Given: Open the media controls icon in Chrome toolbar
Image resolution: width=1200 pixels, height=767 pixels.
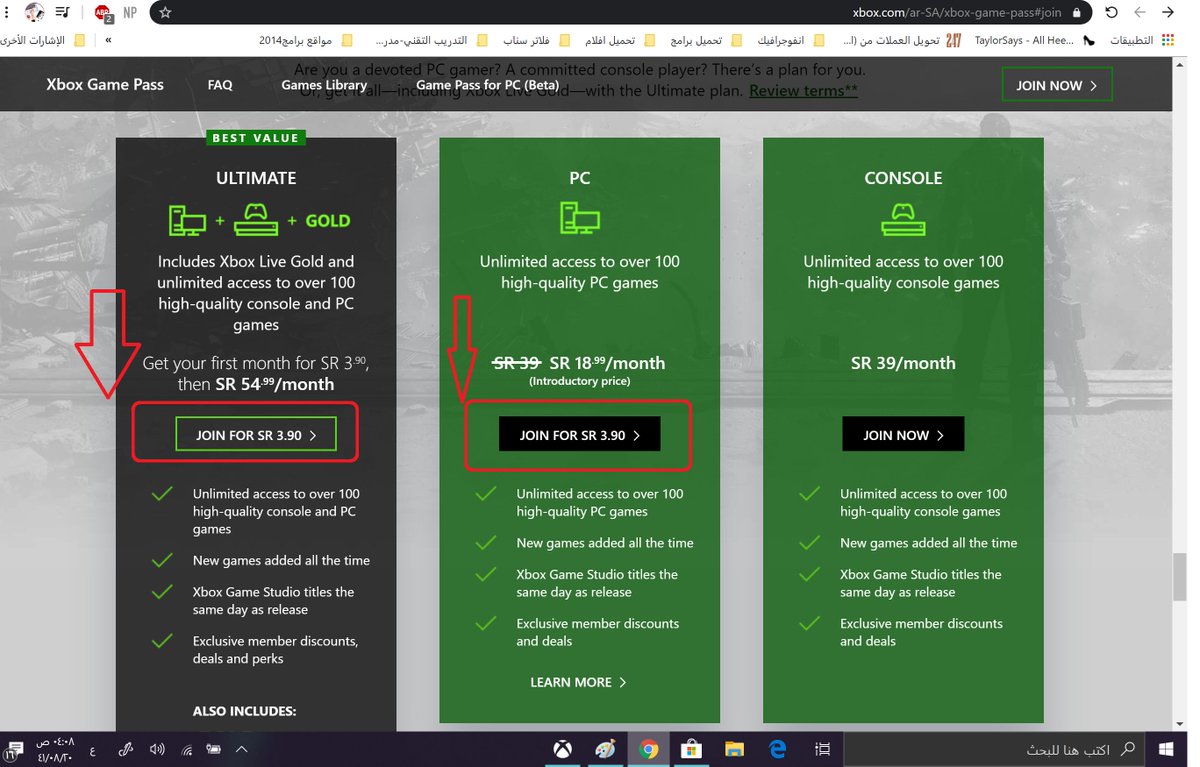Looking at the screenshot, I should click(63, 13).
